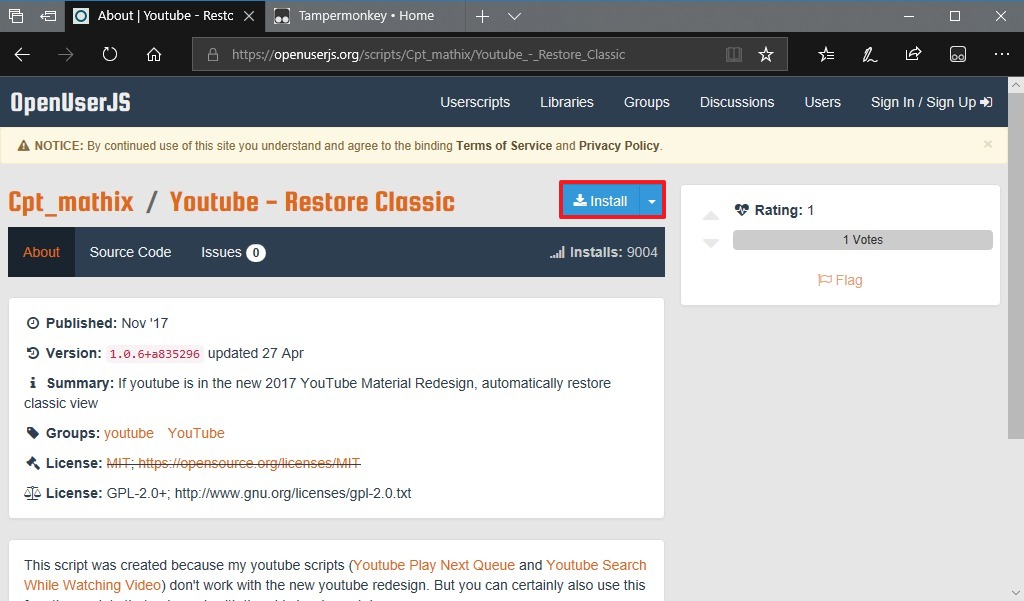Screen dimensions: 1024x601
Task: Click struck-through MIT license link
Action: tap(233, 463)
